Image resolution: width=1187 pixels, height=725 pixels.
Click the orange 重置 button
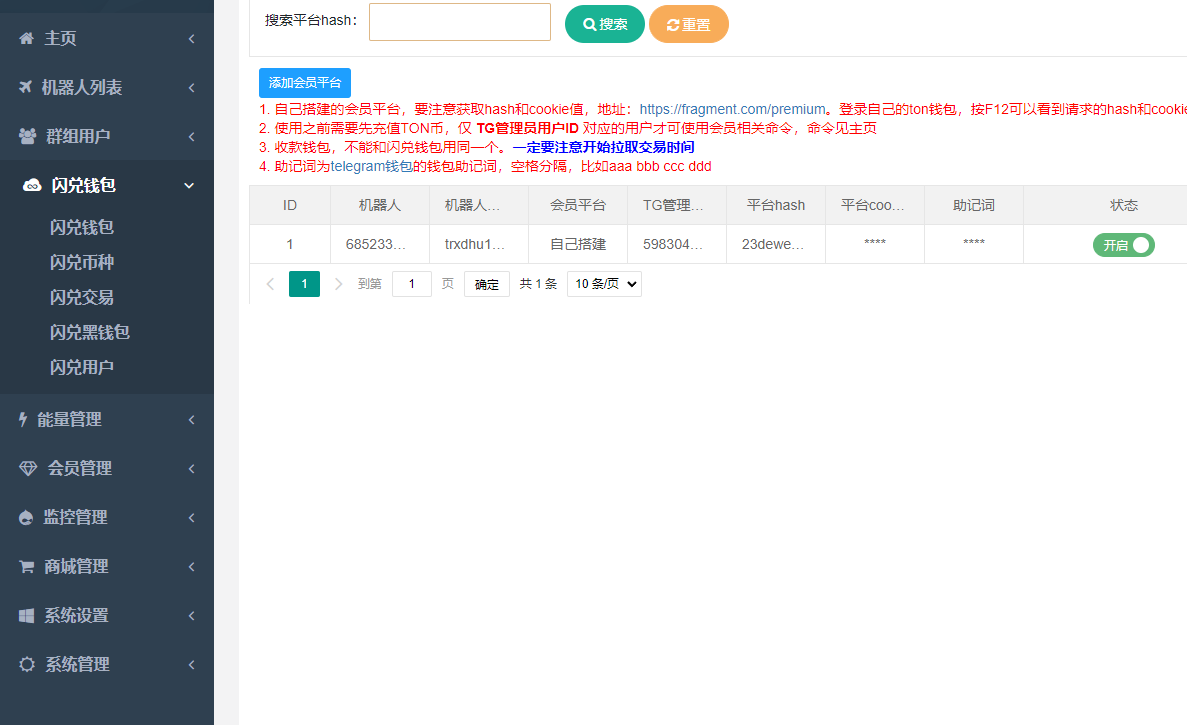point(689,24)
